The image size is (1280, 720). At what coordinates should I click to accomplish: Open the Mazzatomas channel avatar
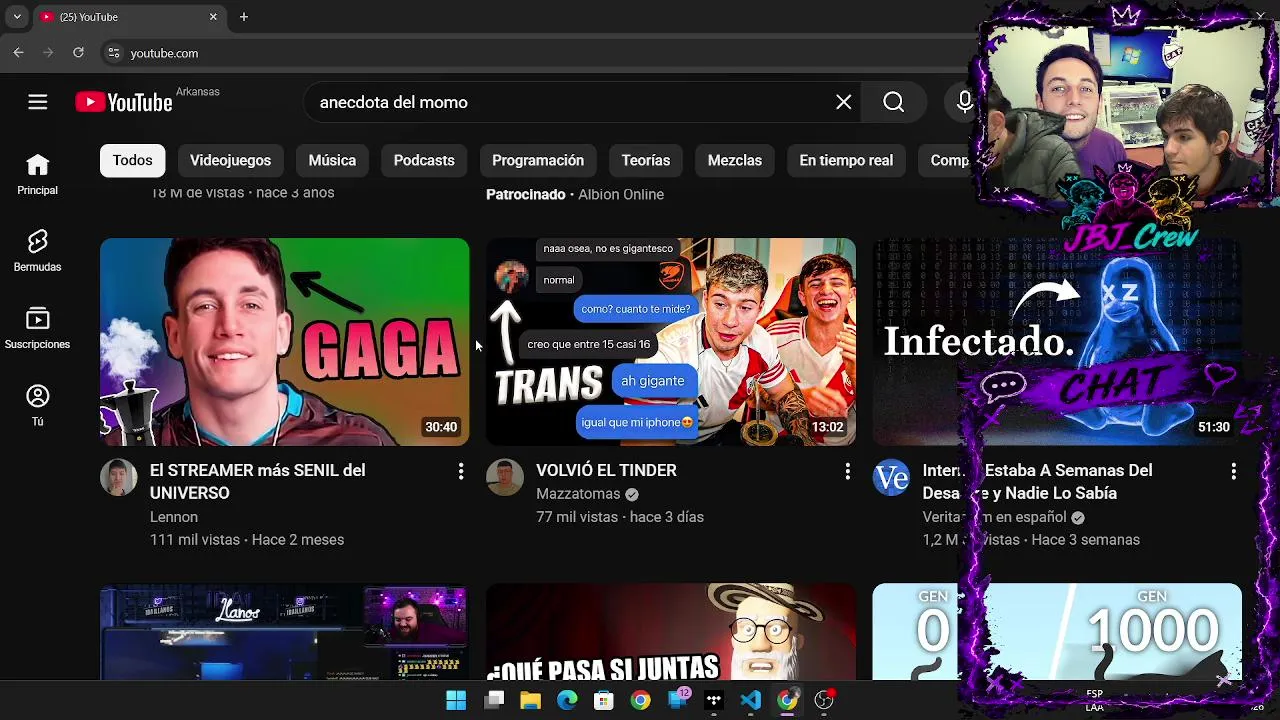pos(504,478)
